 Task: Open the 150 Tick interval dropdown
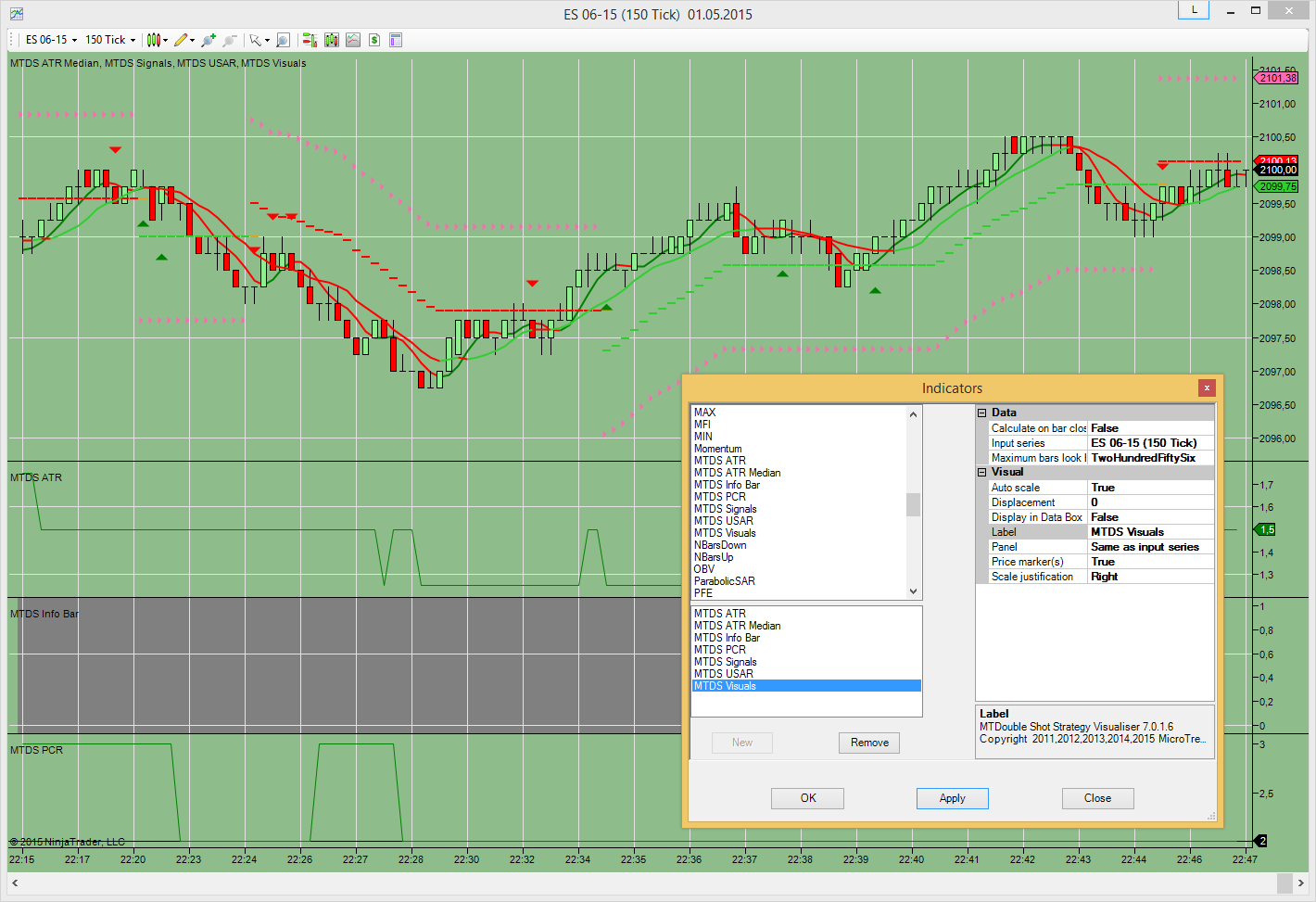[x=110, y=40]
